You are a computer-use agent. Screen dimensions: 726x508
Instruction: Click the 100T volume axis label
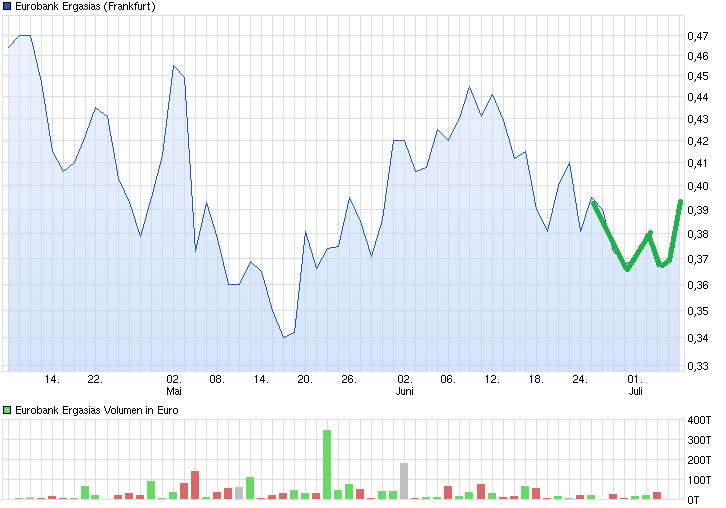[x=699, y=480]
